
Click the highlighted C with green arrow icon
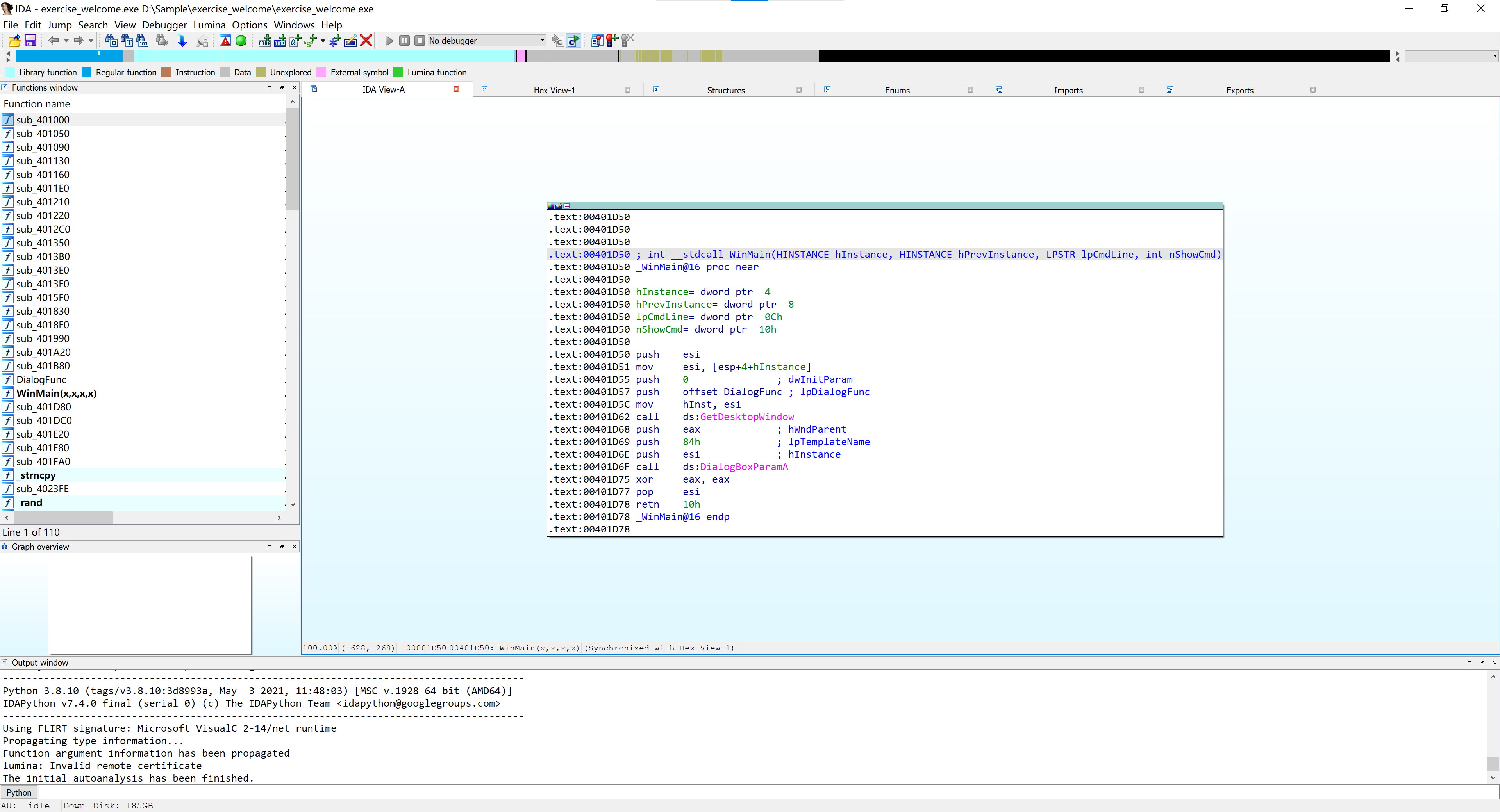click(x=573, y=40)
